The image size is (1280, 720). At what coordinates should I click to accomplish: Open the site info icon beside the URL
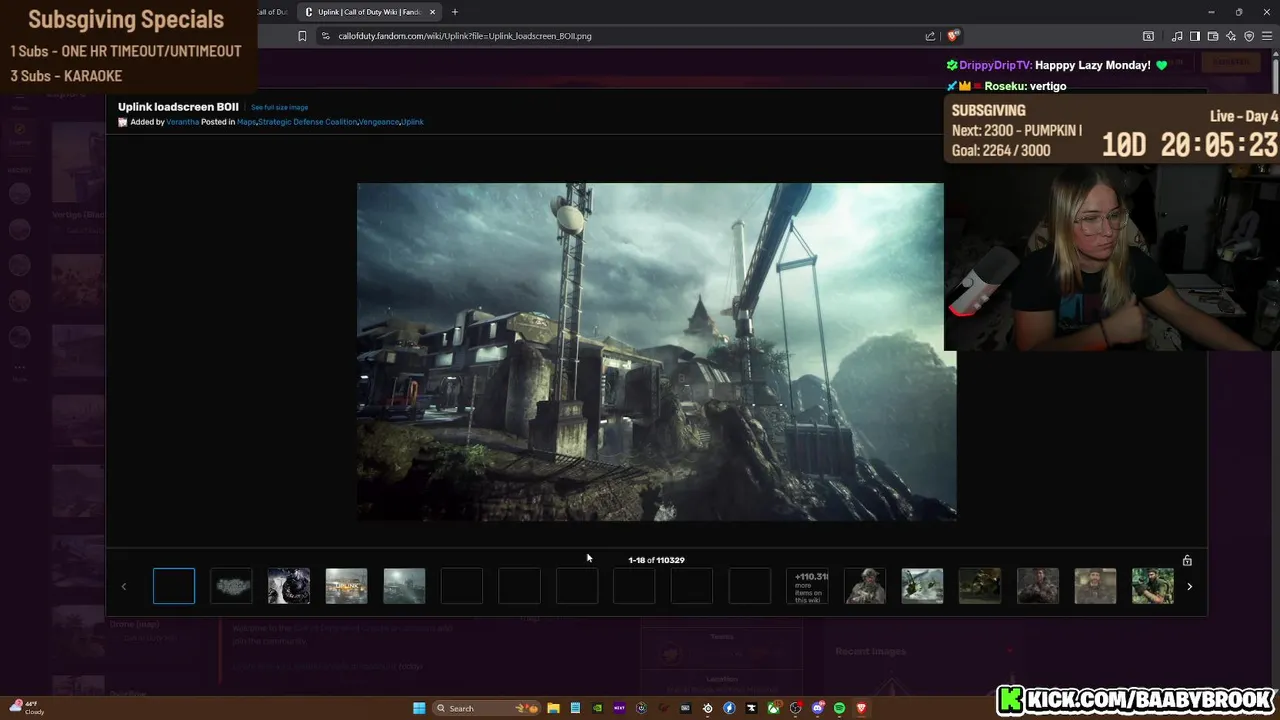coord(325,36)
